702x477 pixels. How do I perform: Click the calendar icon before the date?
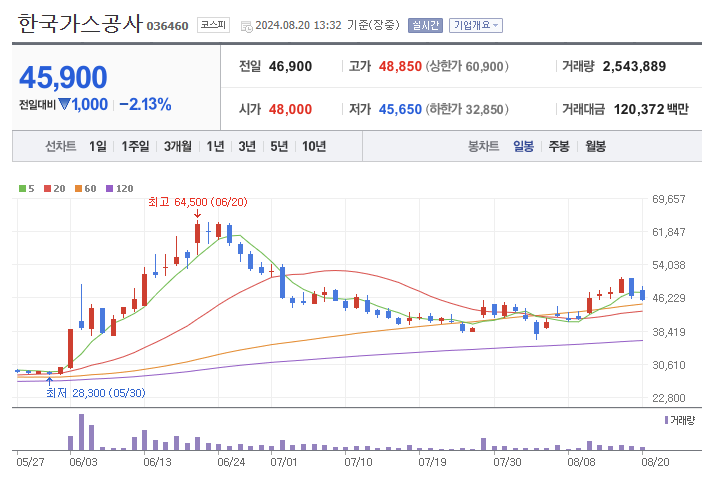pos(246,26)
